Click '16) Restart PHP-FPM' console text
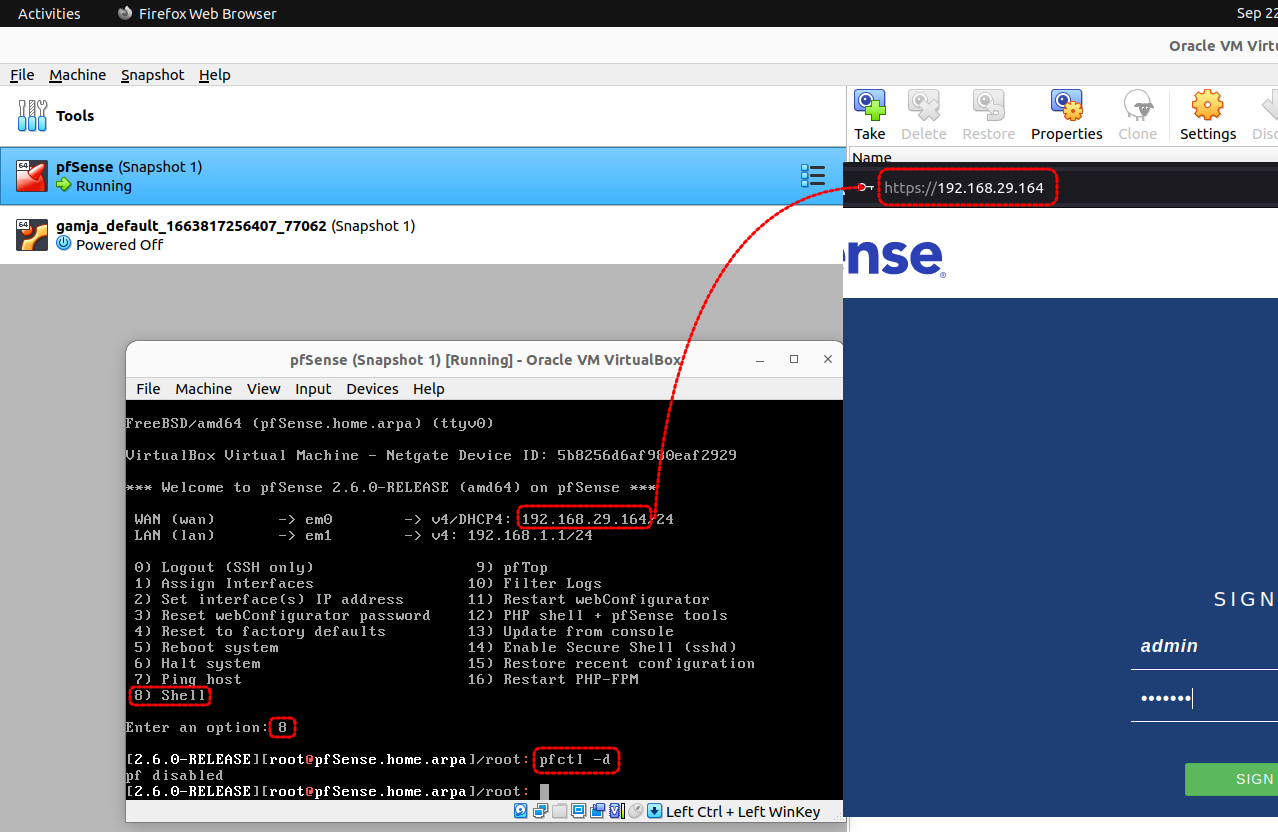Viewport: 1278px width, 832px height. 553,679
